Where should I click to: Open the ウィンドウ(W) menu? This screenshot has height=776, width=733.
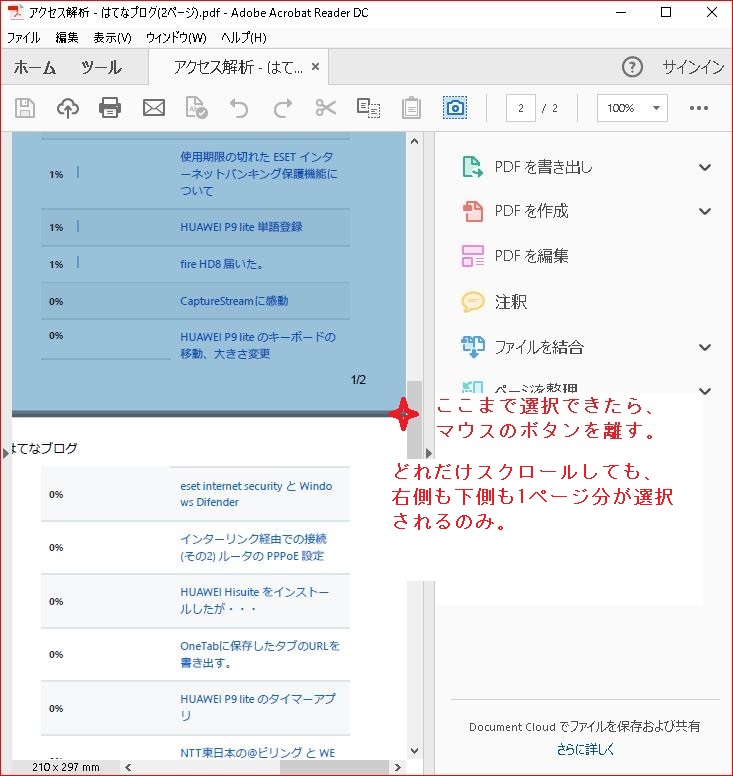[x=176, y=38]
